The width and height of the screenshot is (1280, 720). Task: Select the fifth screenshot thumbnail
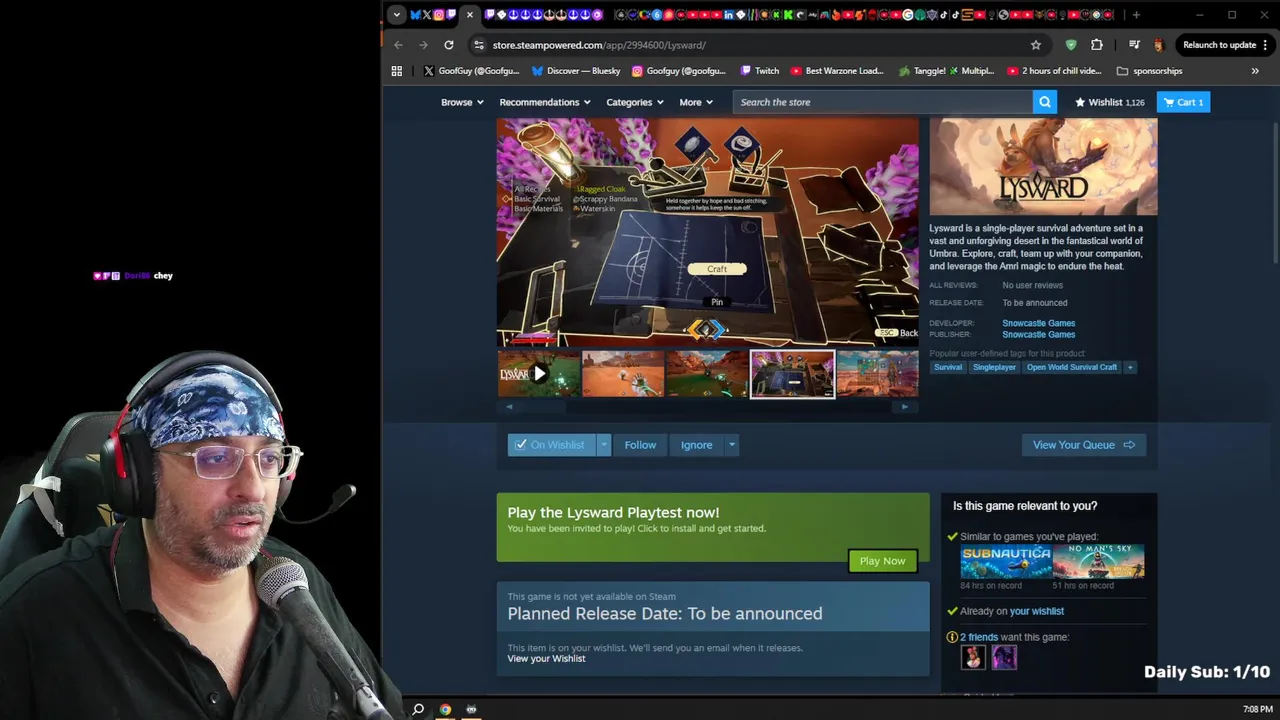click(877, 373)
